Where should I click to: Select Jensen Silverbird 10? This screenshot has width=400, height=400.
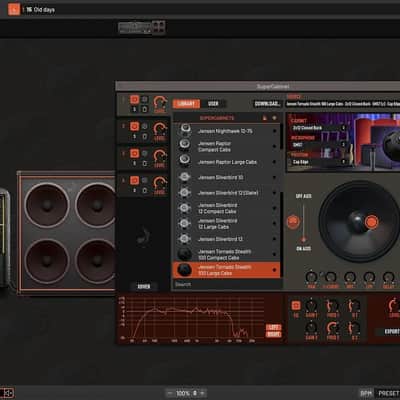[227, 177]
